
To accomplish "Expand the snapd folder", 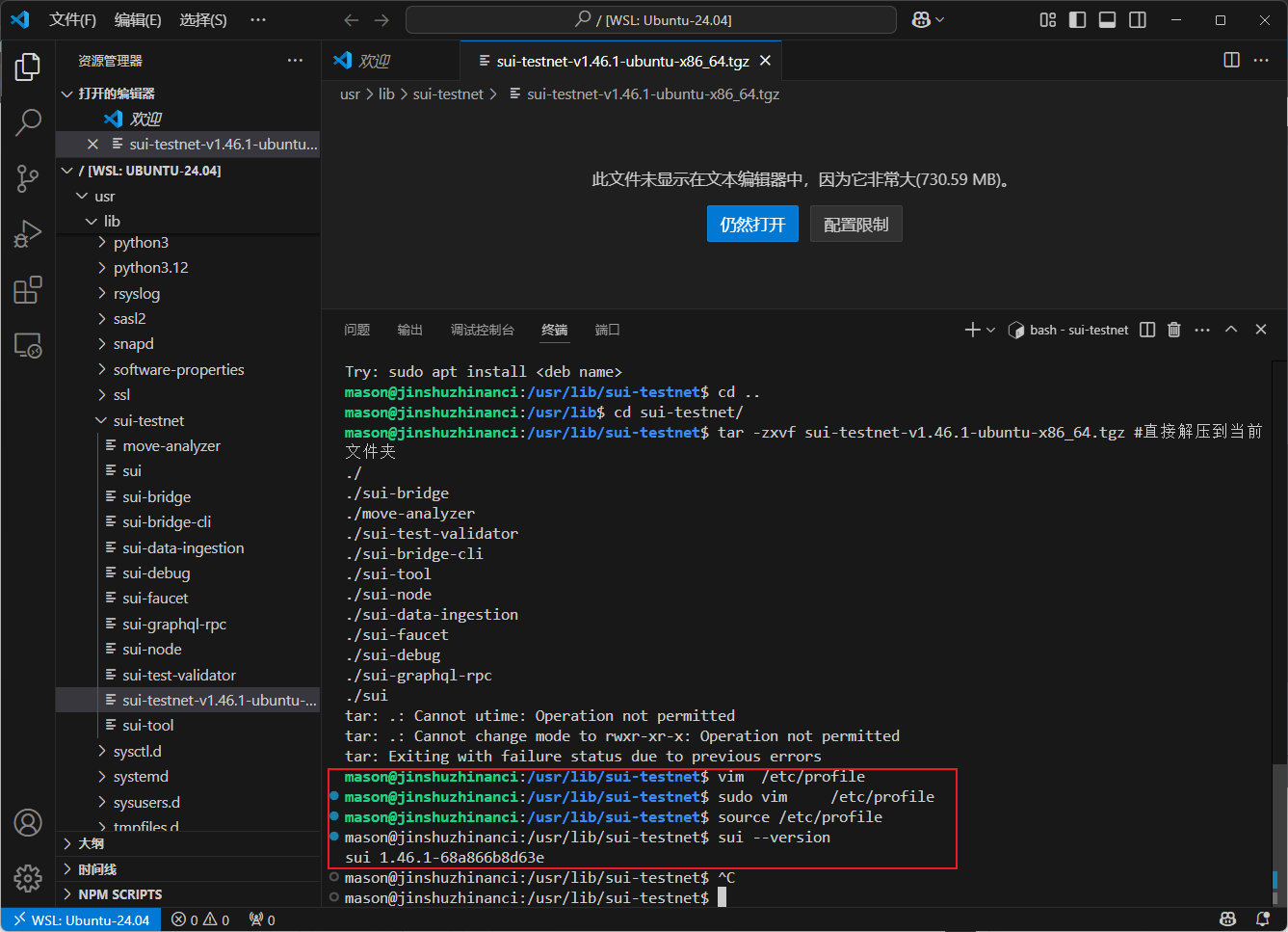I will [188, 344].
